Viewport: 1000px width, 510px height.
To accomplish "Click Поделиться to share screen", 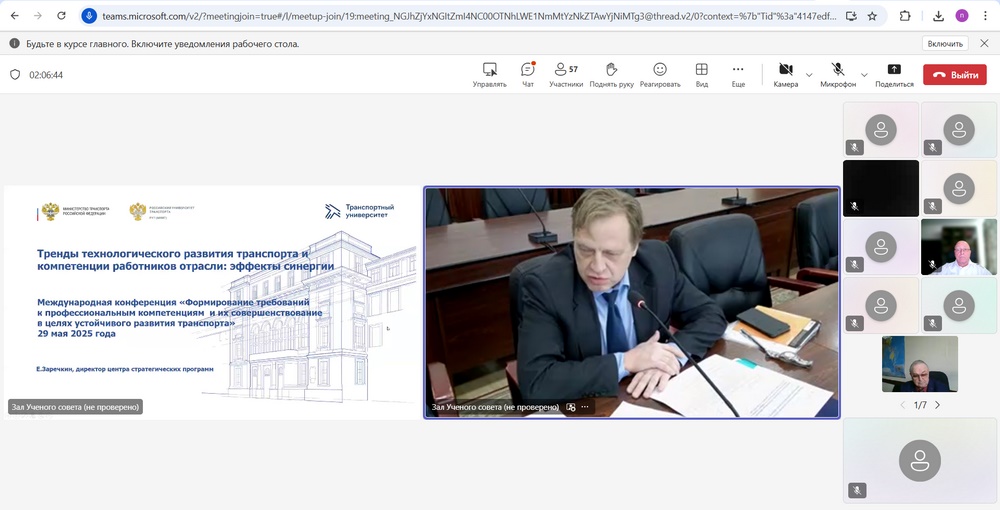I will 894,75.
